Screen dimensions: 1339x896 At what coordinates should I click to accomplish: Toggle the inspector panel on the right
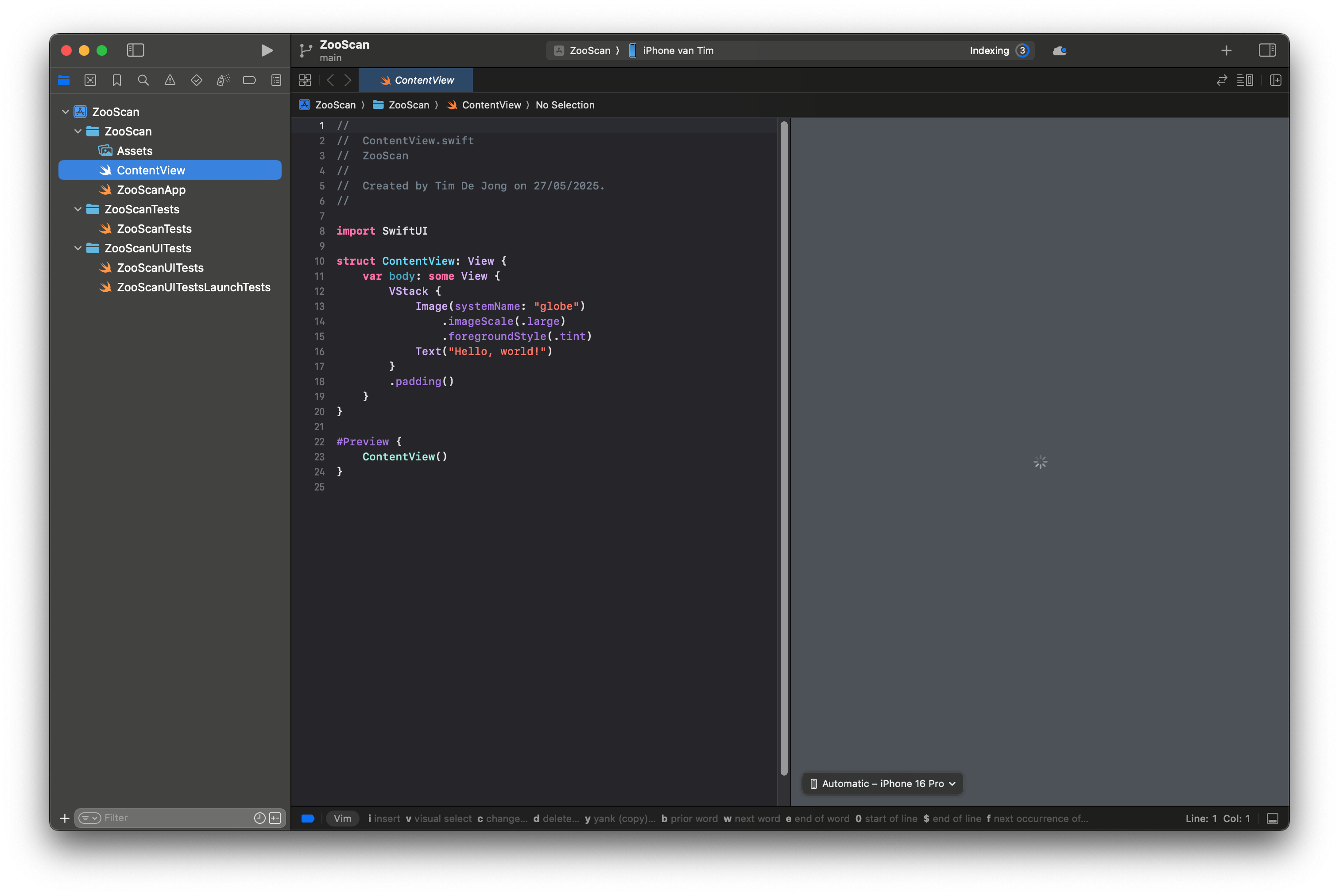click(1267, 50)
